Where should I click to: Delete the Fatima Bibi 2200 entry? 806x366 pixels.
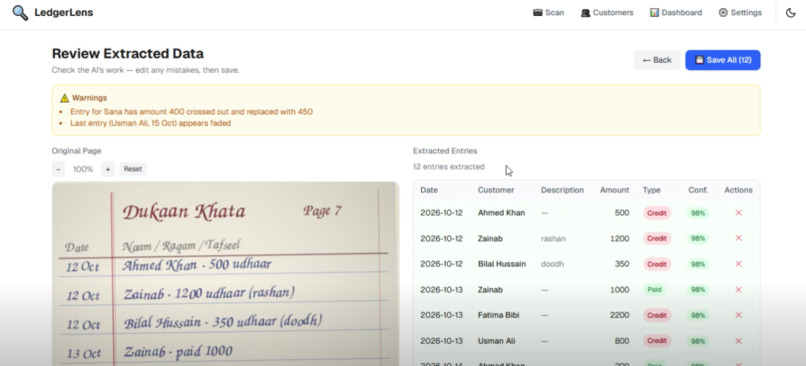739,315
